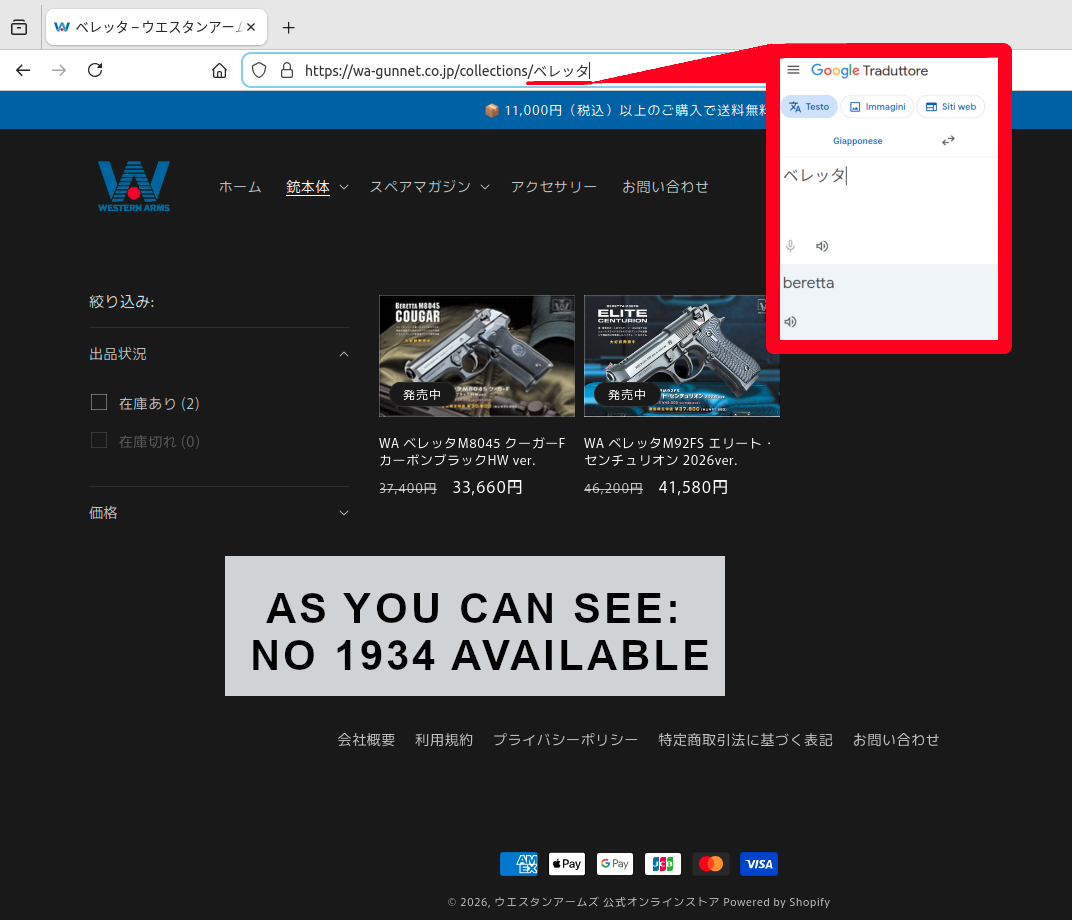
Task: Switch to the Immagini tab
Action: 877,107
